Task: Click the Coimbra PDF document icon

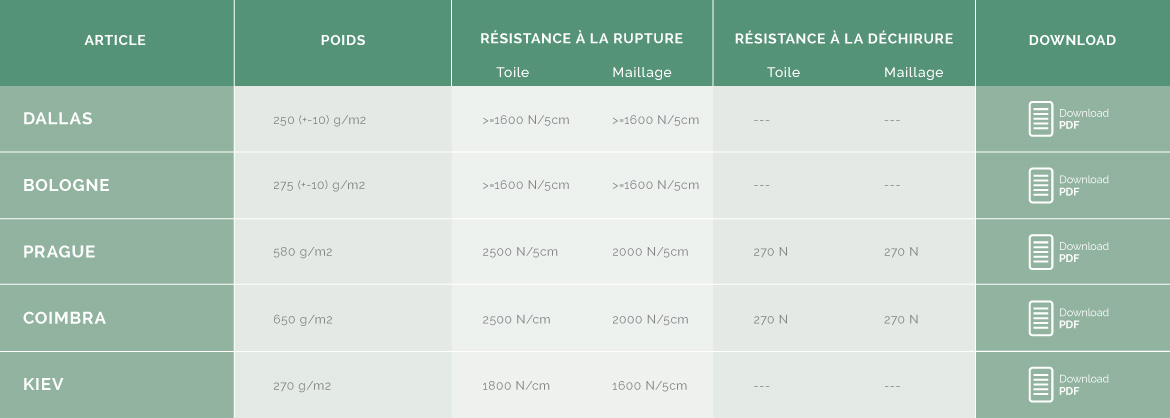Action: click(1041, 318)
